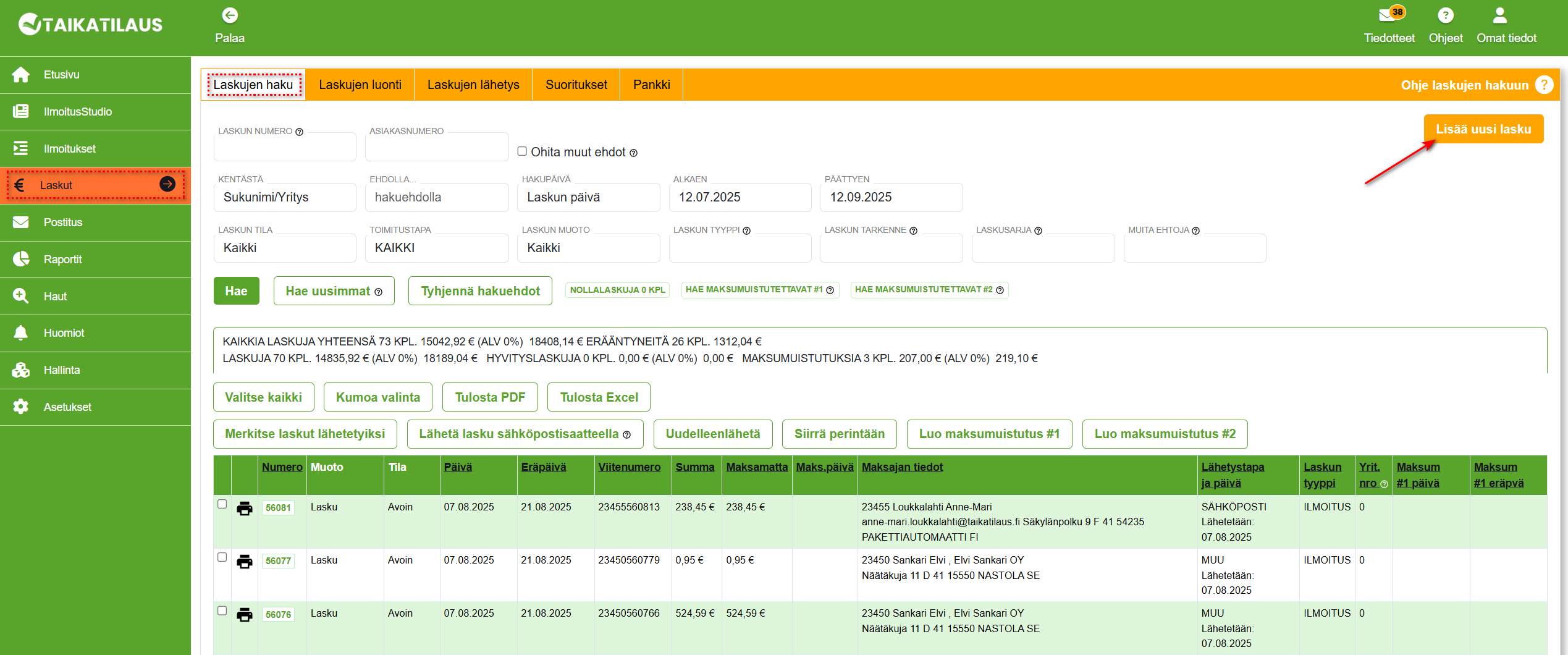Open the Laskun tila dropdown
Viewport: 1568px width, 655px height.
tap(285, 248)
